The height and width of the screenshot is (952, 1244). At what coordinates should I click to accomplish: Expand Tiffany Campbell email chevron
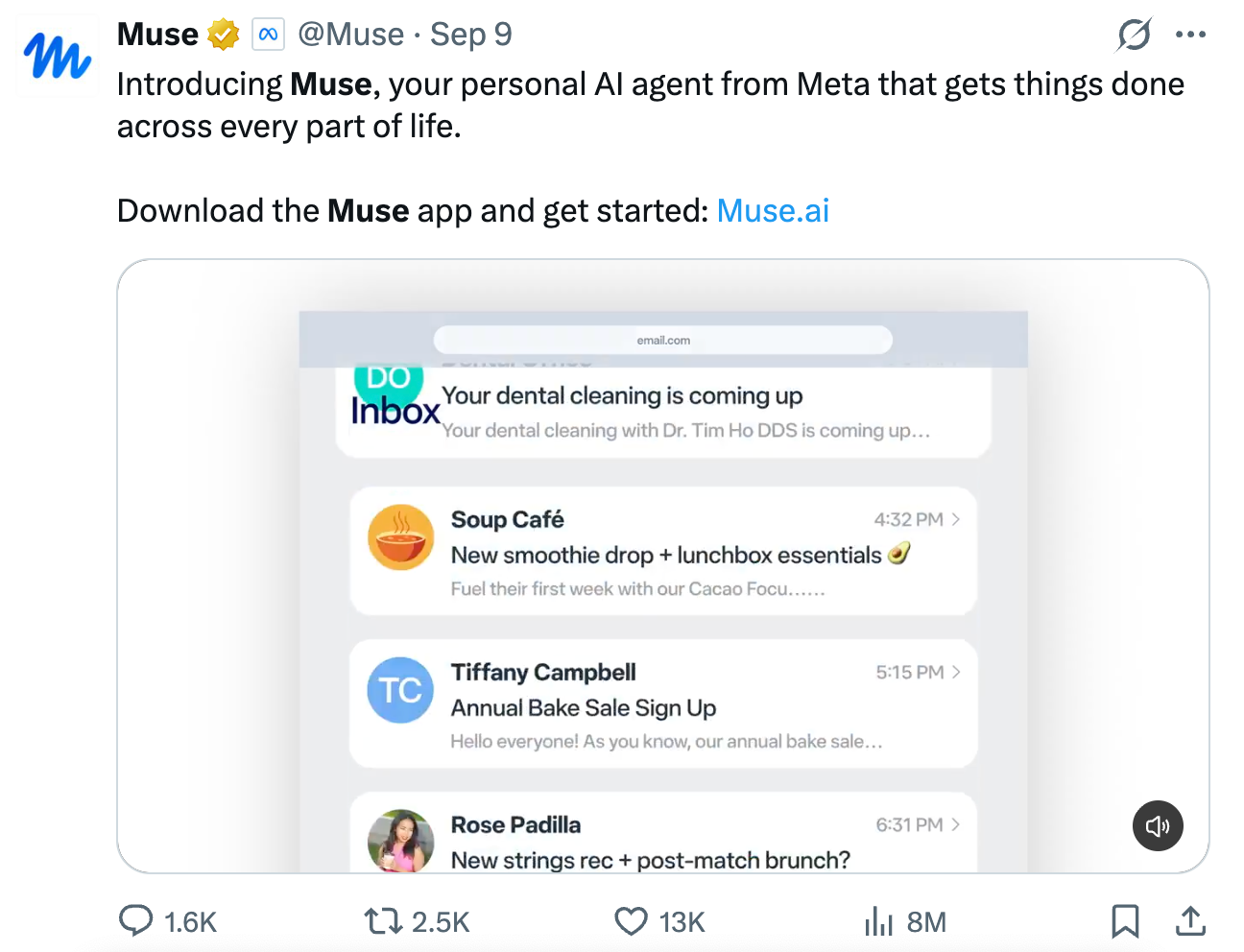(x=955, y=672)
